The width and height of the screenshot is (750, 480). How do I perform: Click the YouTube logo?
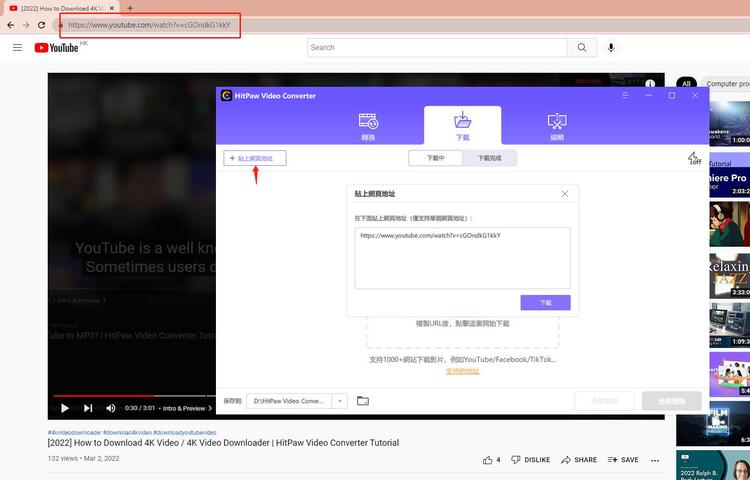tap(56, 47)
